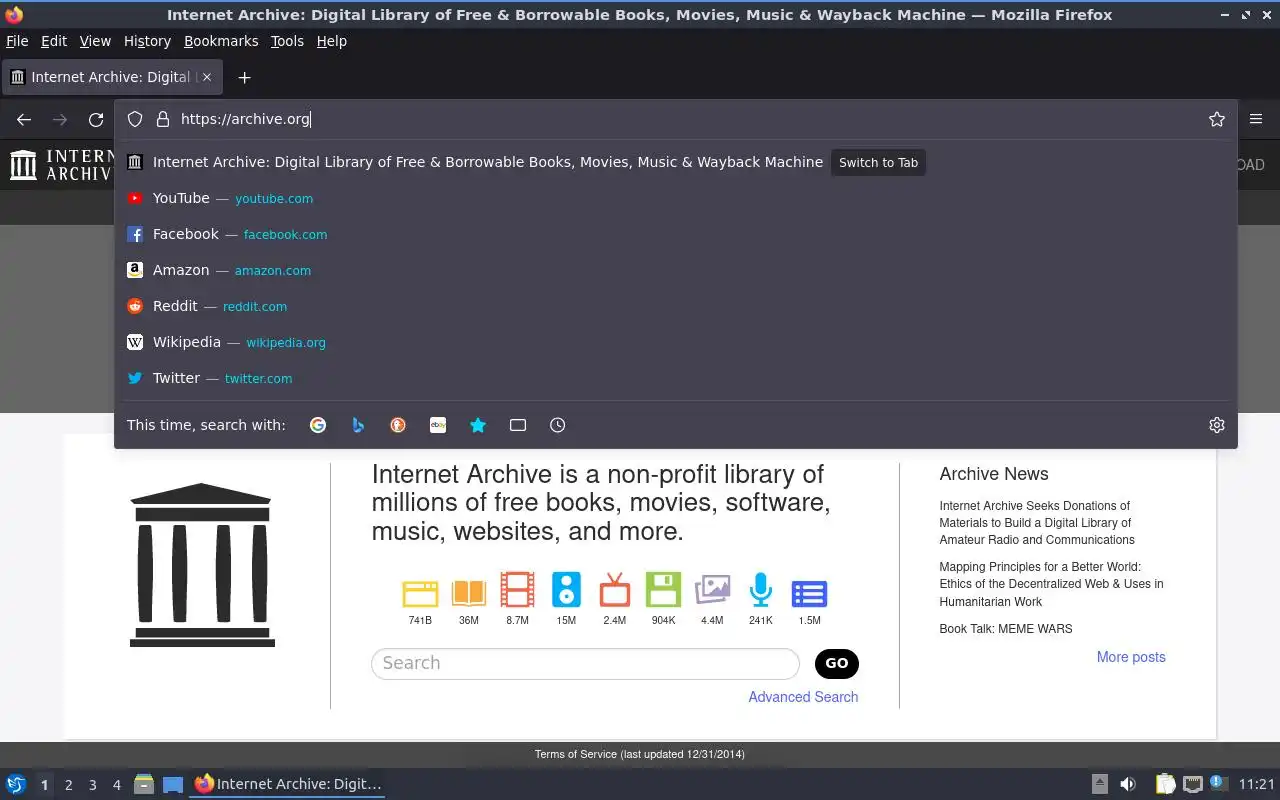
Task: Switch to workspace 4 in taskbar
Action: pyautogui.click(x=116, y=785)
